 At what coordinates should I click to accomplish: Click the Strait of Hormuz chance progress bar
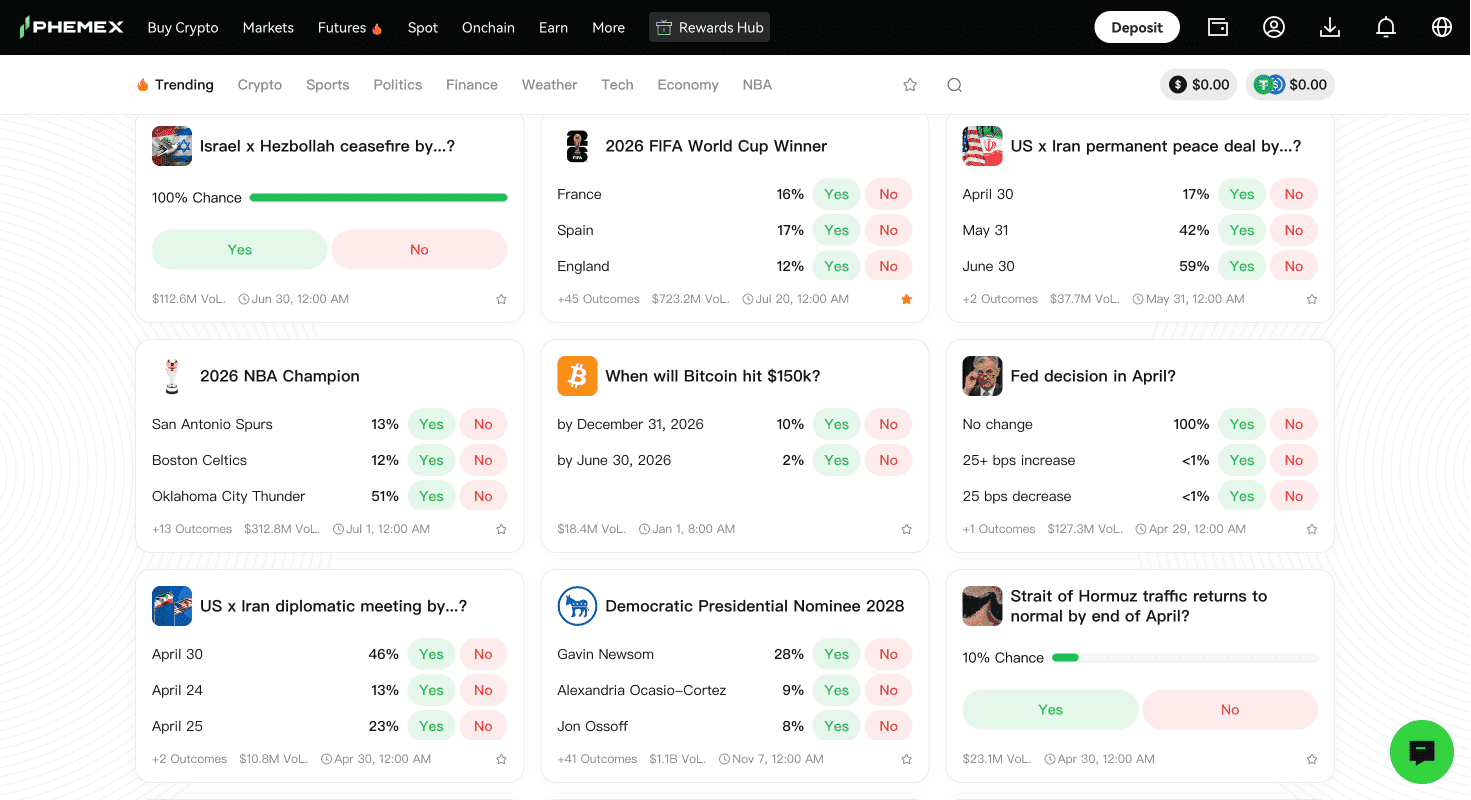[x=1184, y=658]
